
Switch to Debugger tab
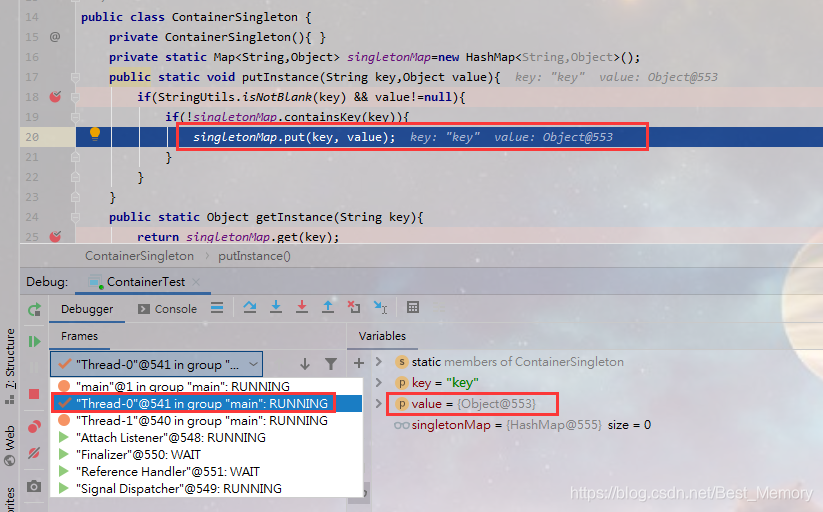[x=87, y=309]
